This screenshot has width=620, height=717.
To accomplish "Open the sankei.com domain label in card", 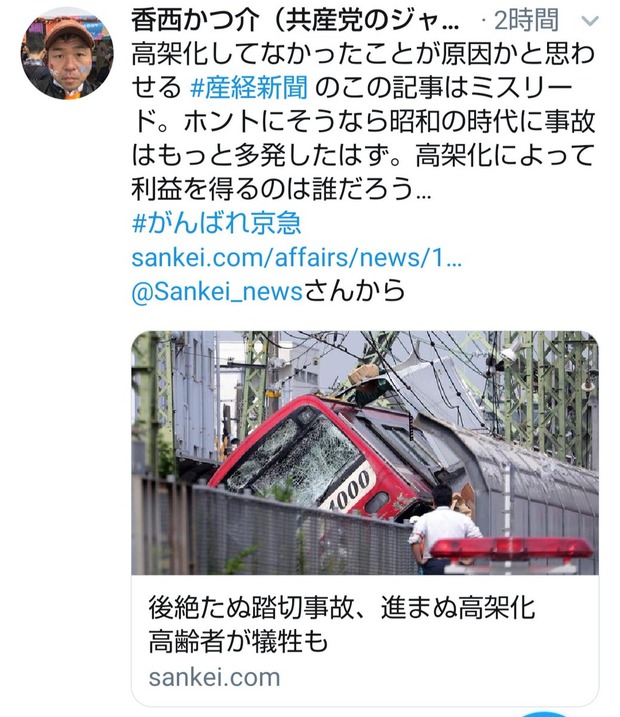I will click(x=214, y=677).
